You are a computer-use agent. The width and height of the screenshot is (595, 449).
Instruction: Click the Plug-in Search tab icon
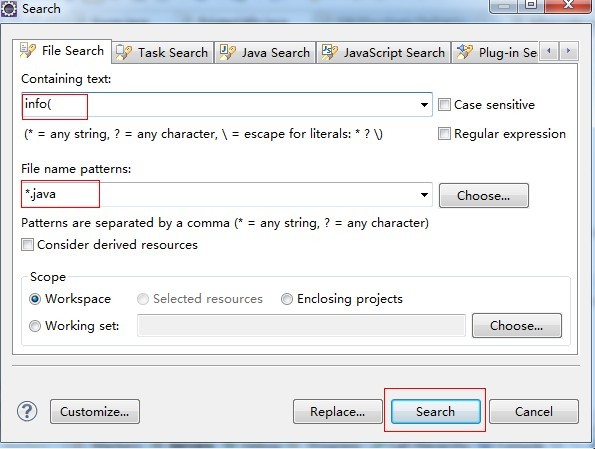click(x=464, y=52)
